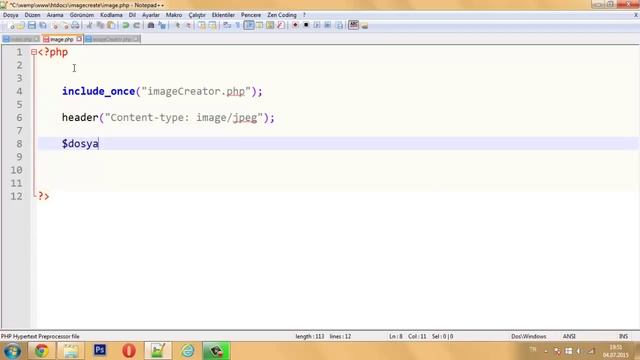This screenshot has height=360, width=640.
Task: Open the Görünüm menu
Action: point(82,15)
